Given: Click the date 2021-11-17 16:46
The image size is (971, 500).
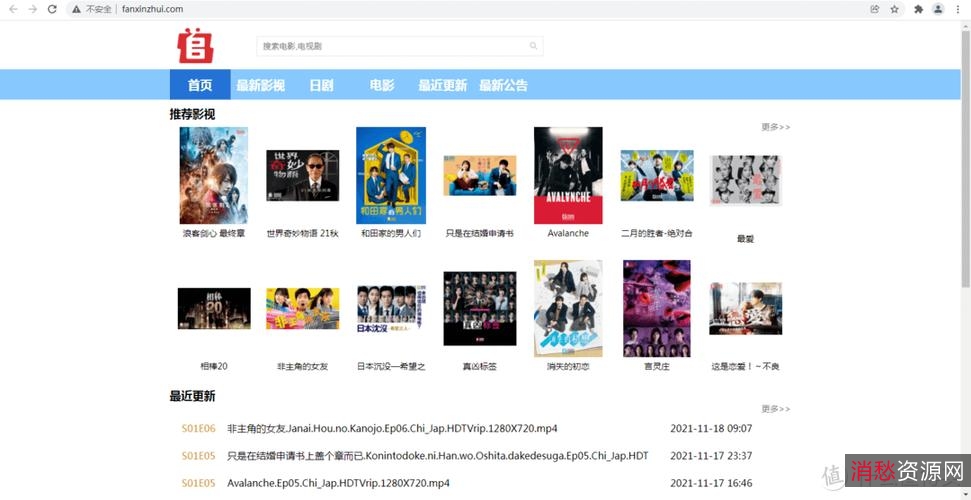Looking at the screenshot, I should (x=711, y=483).
